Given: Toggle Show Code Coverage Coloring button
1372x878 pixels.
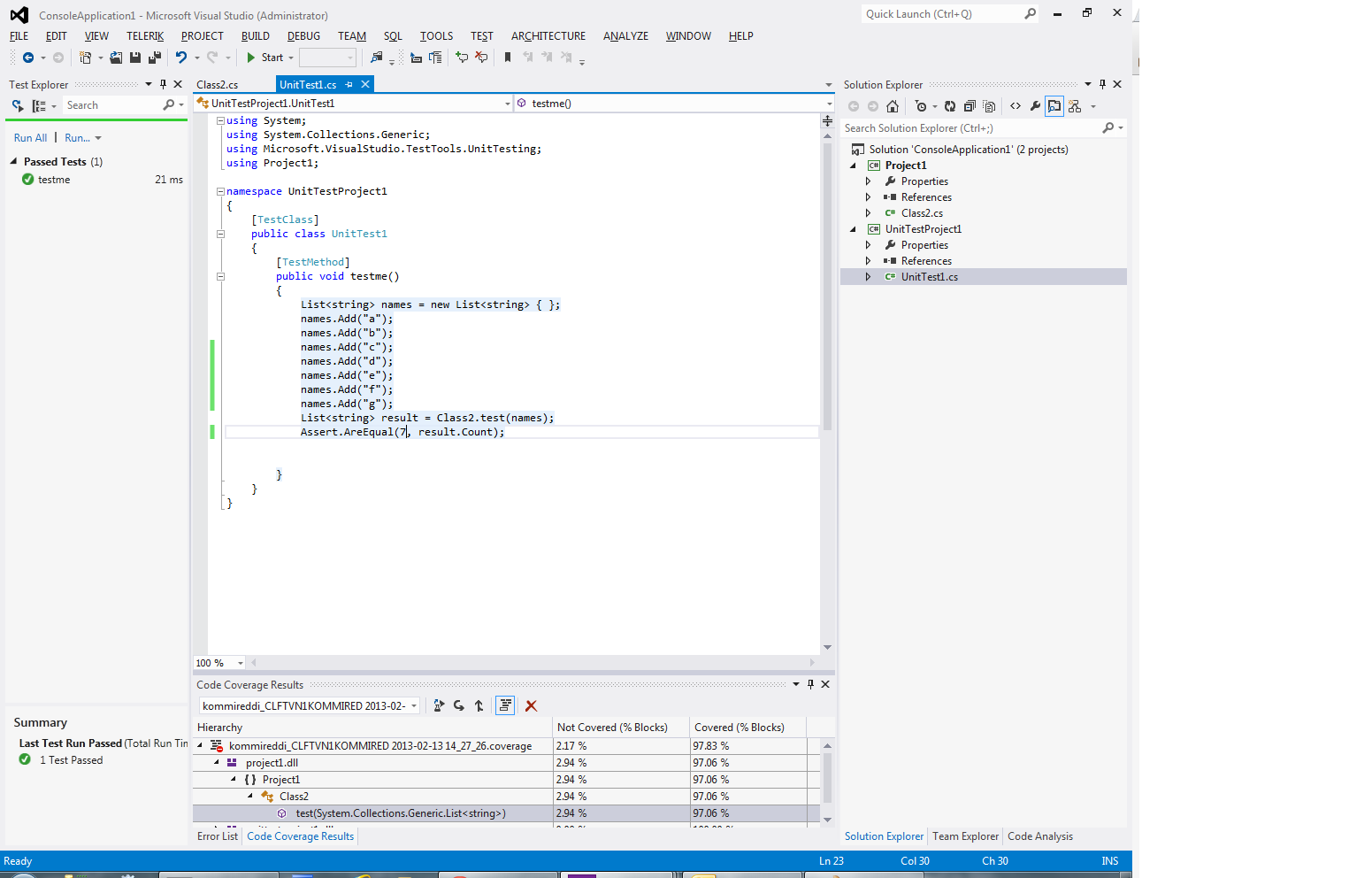Looking at the screenshot, I should (x=505, y=705).
